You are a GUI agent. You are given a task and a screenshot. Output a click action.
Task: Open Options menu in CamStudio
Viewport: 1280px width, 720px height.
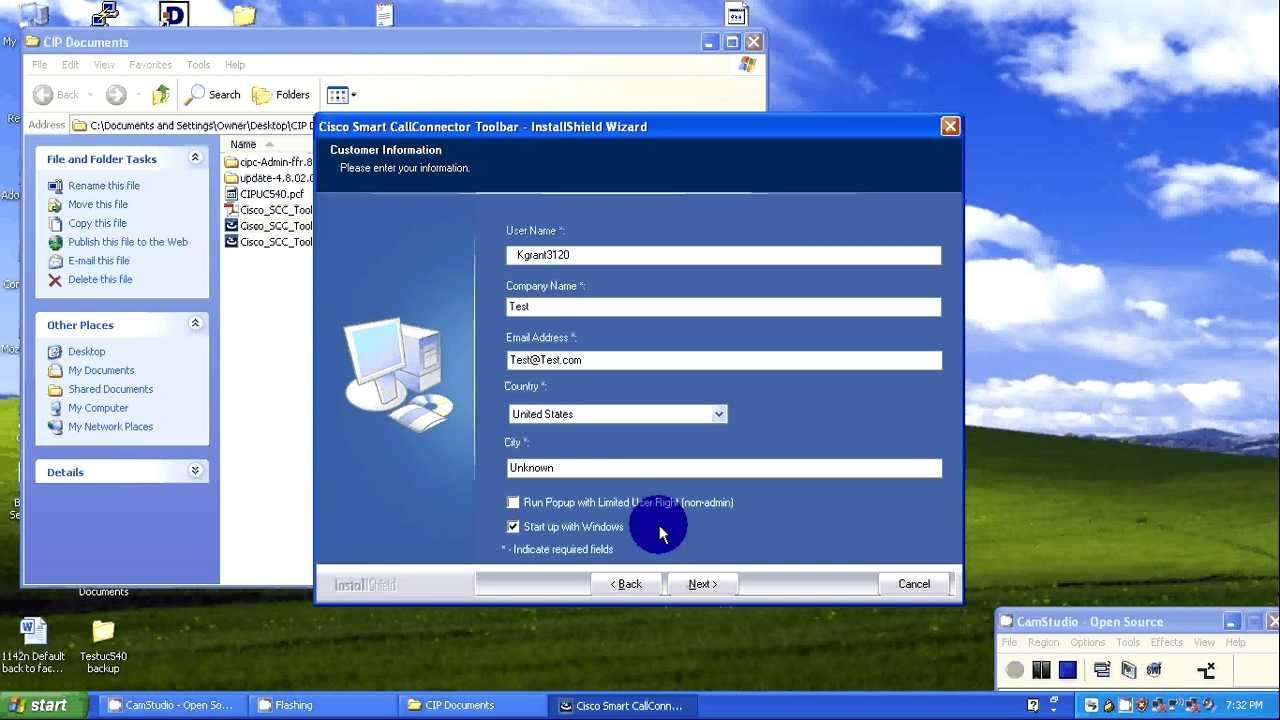(x=1087, y=642)
